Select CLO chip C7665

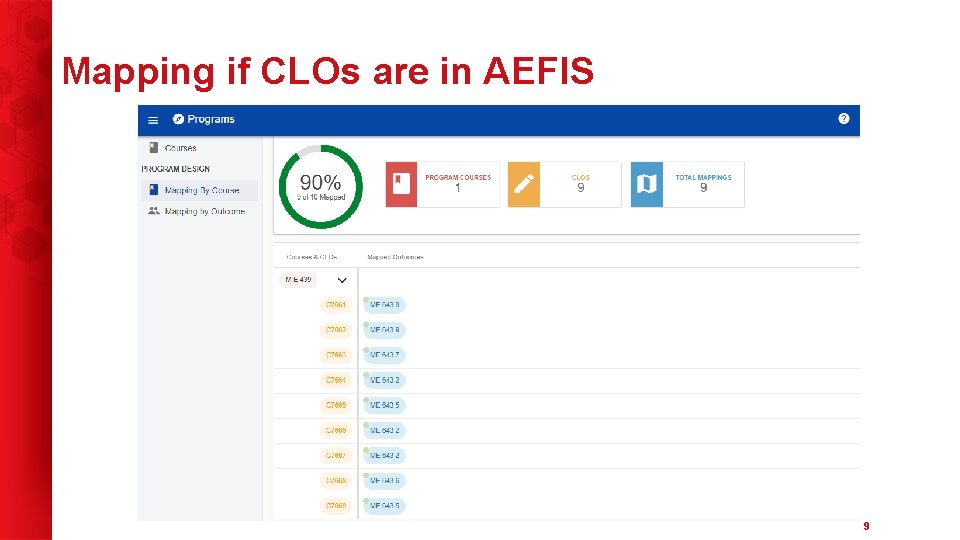tap(336, 405)
